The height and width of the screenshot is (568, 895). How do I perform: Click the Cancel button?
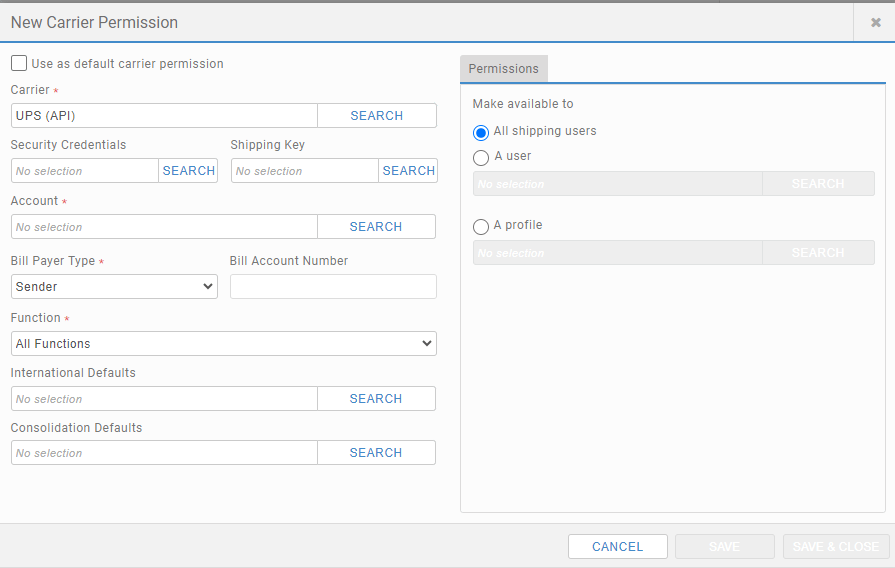tap(617, 547)
